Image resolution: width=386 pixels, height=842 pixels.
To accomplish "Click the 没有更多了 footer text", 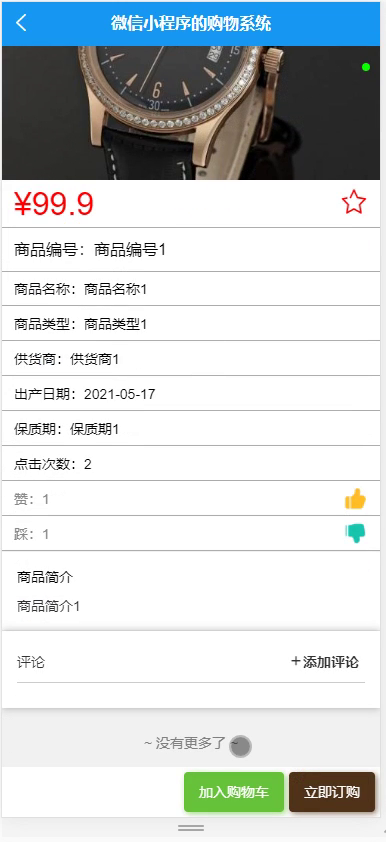I will coord(191,743).
